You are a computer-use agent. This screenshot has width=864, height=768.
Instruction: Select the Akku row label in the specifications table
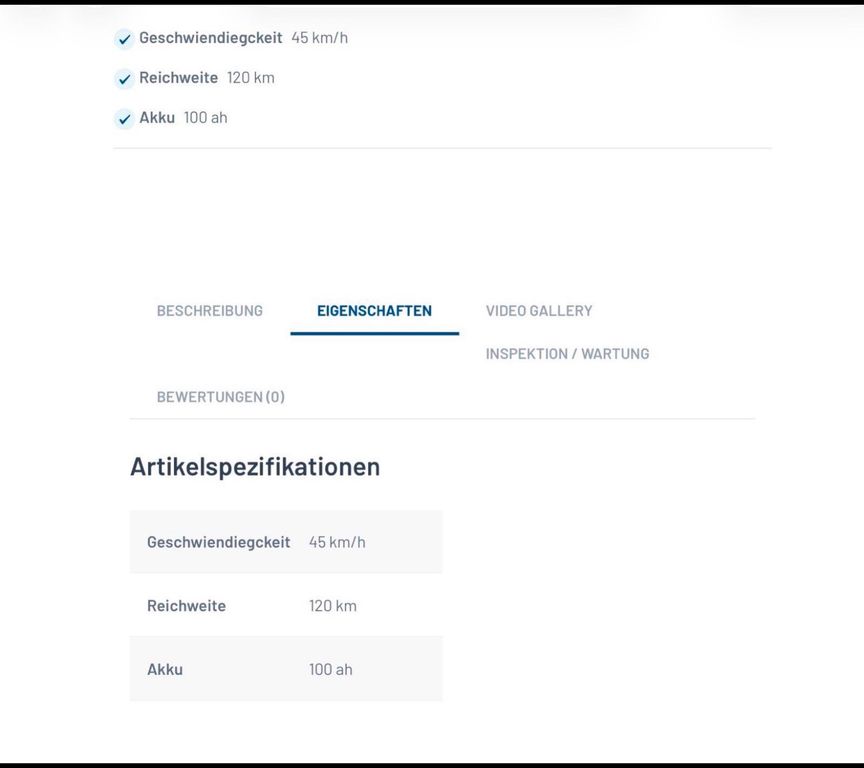tap(165, 670)
